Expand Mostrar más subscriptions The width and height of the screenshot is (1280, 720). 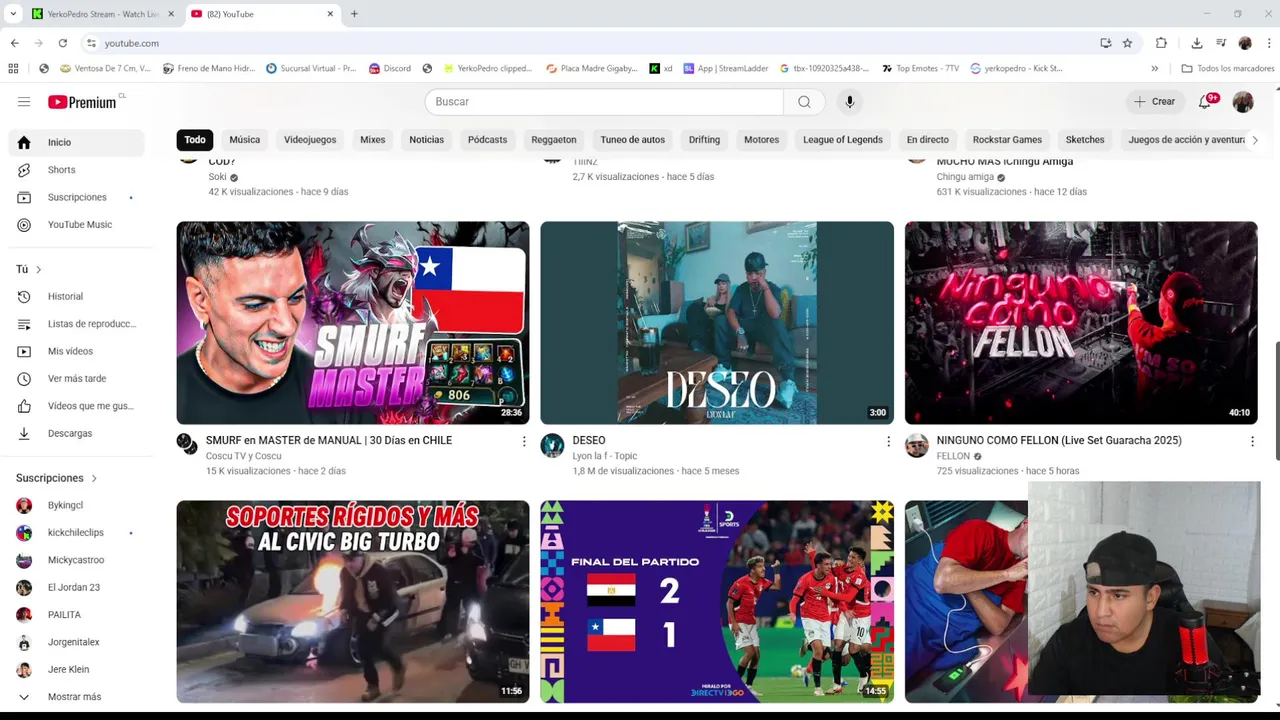[x=76, y=697]
